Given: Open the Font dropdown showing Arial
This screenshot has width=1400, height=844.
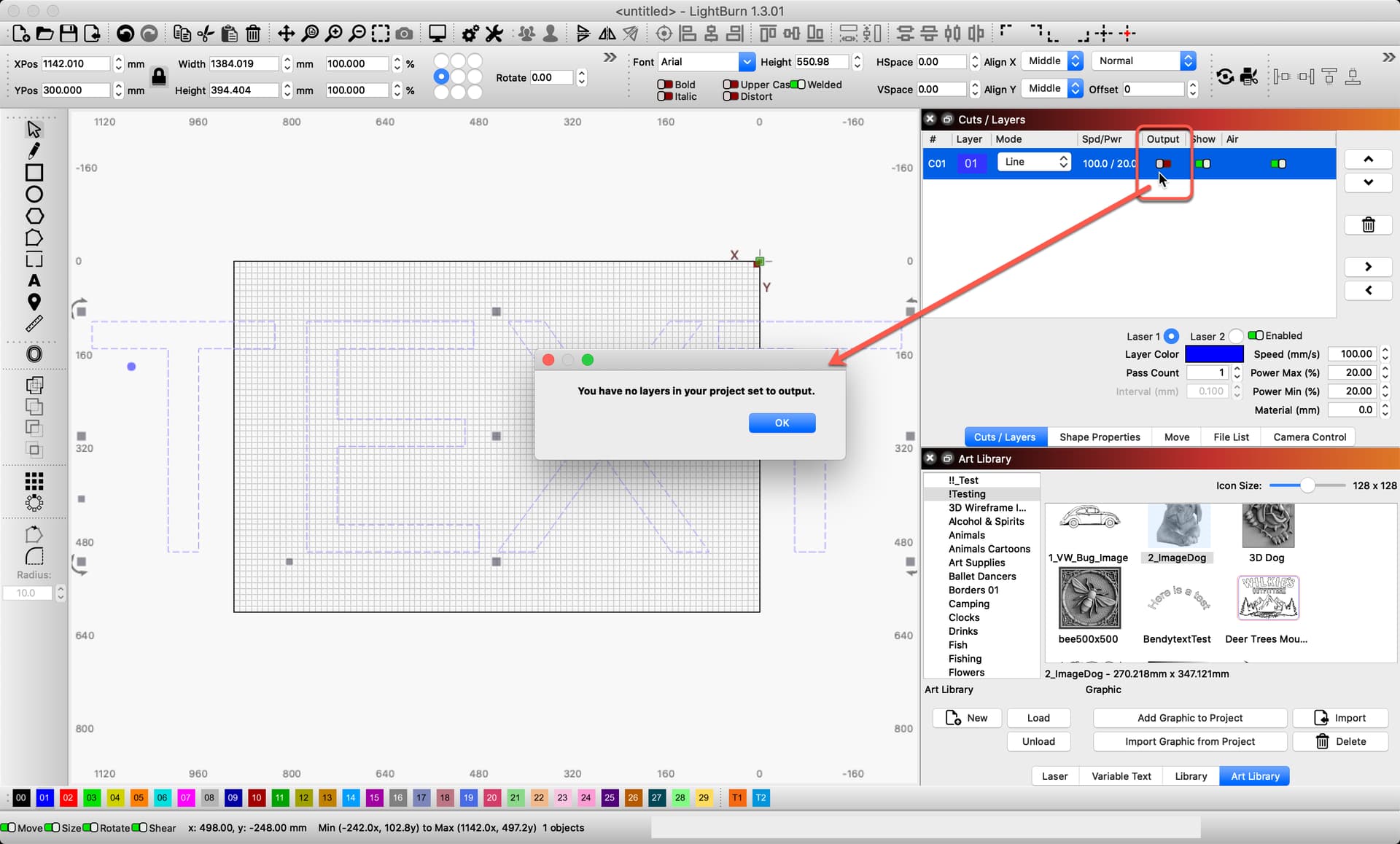Looking at the screenshot, I should [x=746, y=61].
